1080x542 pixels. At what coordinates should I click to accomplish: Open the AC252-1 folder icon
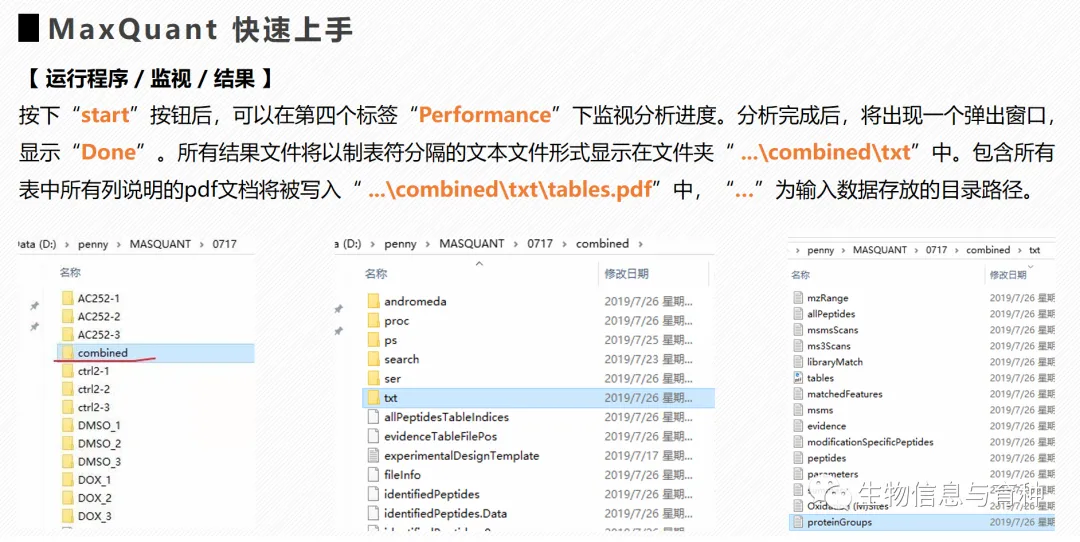click(68, 298)
